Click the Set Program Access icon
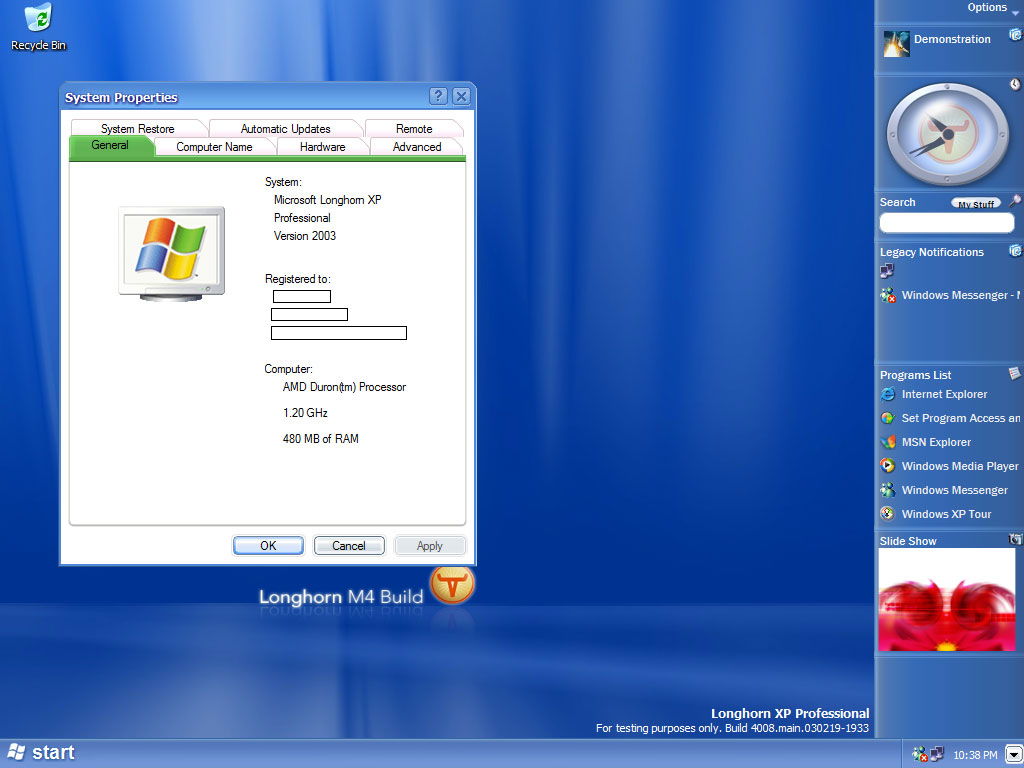 888,418
